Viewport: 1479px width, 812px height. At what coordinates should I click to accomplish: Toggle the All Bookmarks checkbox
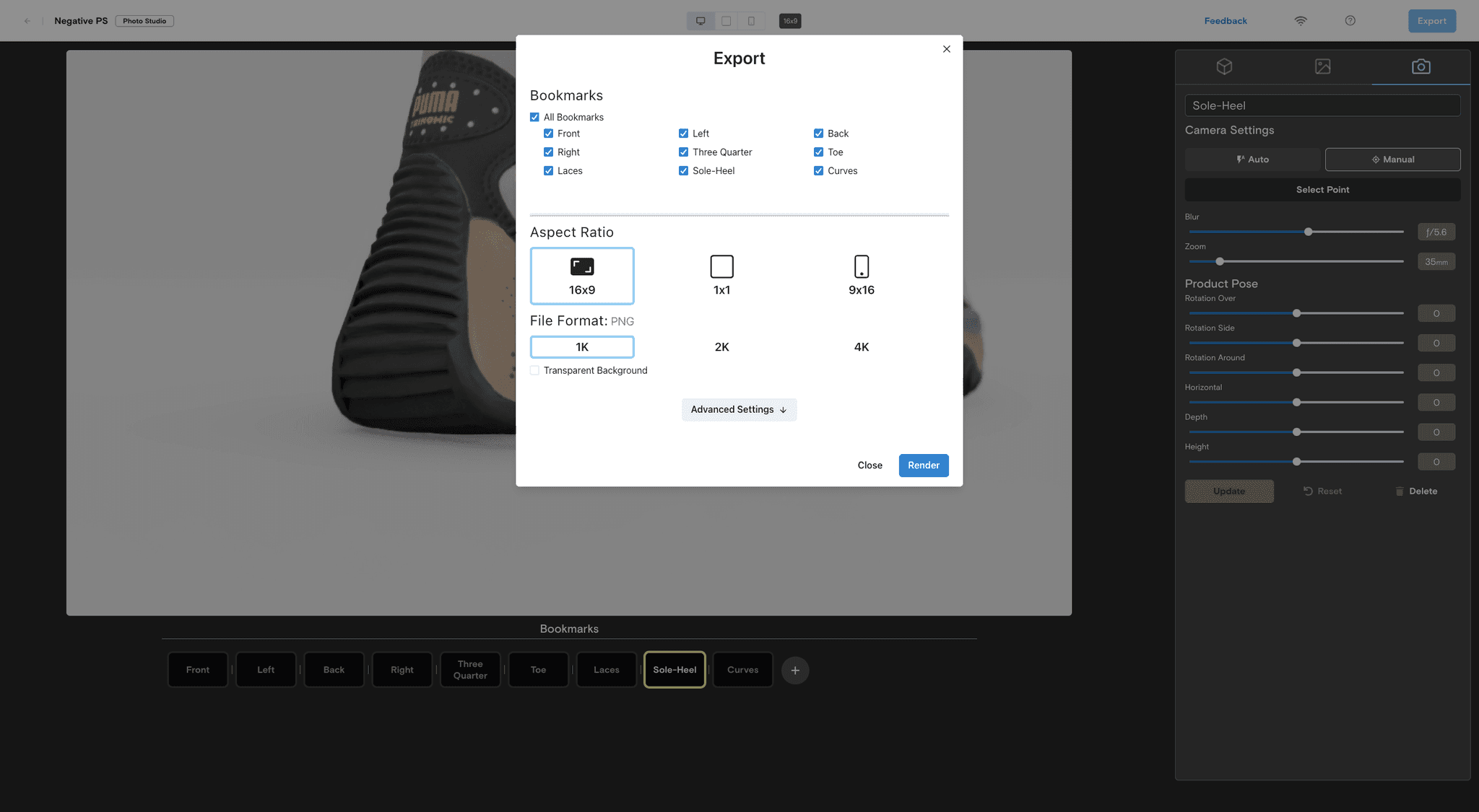(x=534, y=117)
